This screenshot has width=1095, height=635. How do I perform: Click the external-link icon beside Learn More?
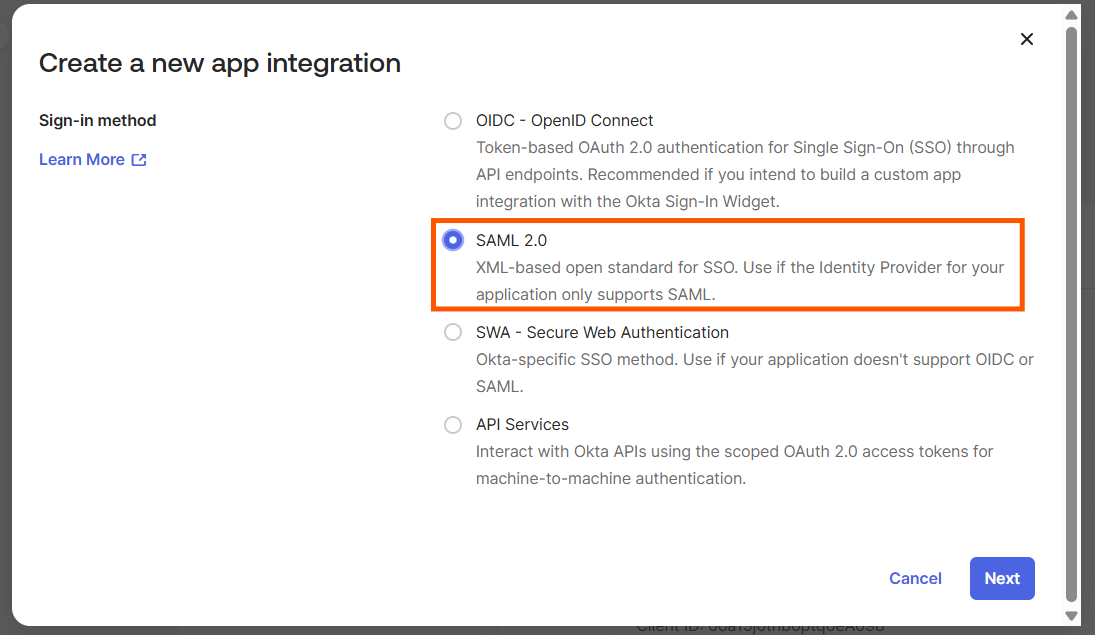(x=139, y=160)
